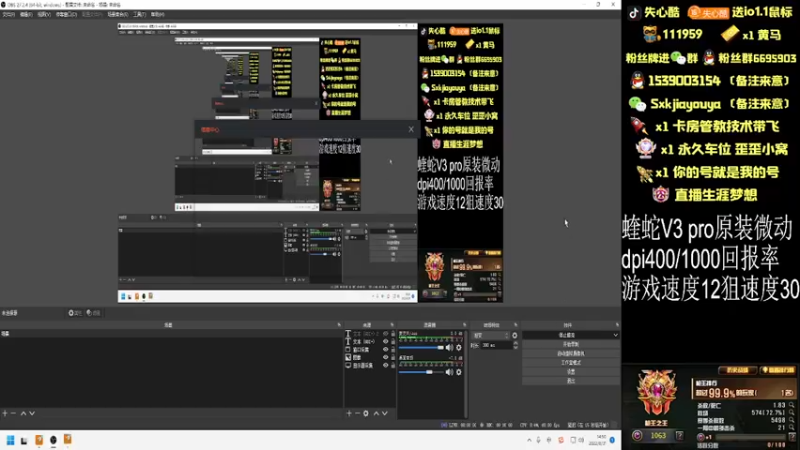Open the Edit menu in OBS
800x450 pixels.
click(x=26, y=14)
